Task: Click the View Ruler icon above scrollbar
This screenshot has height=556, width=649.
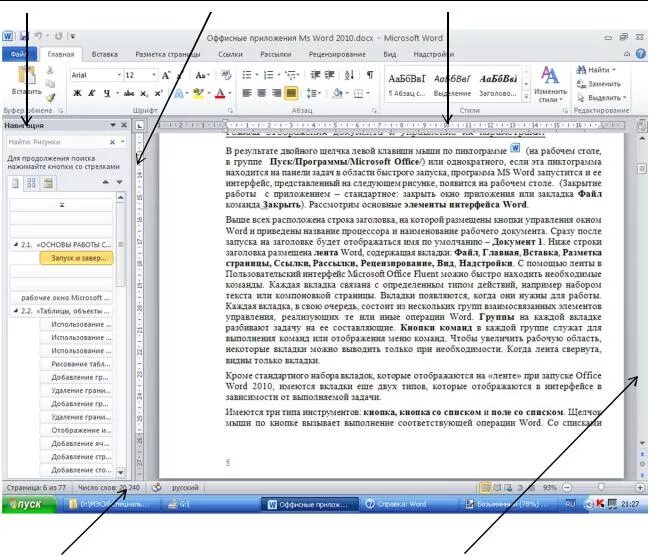Action: point(642,125)
